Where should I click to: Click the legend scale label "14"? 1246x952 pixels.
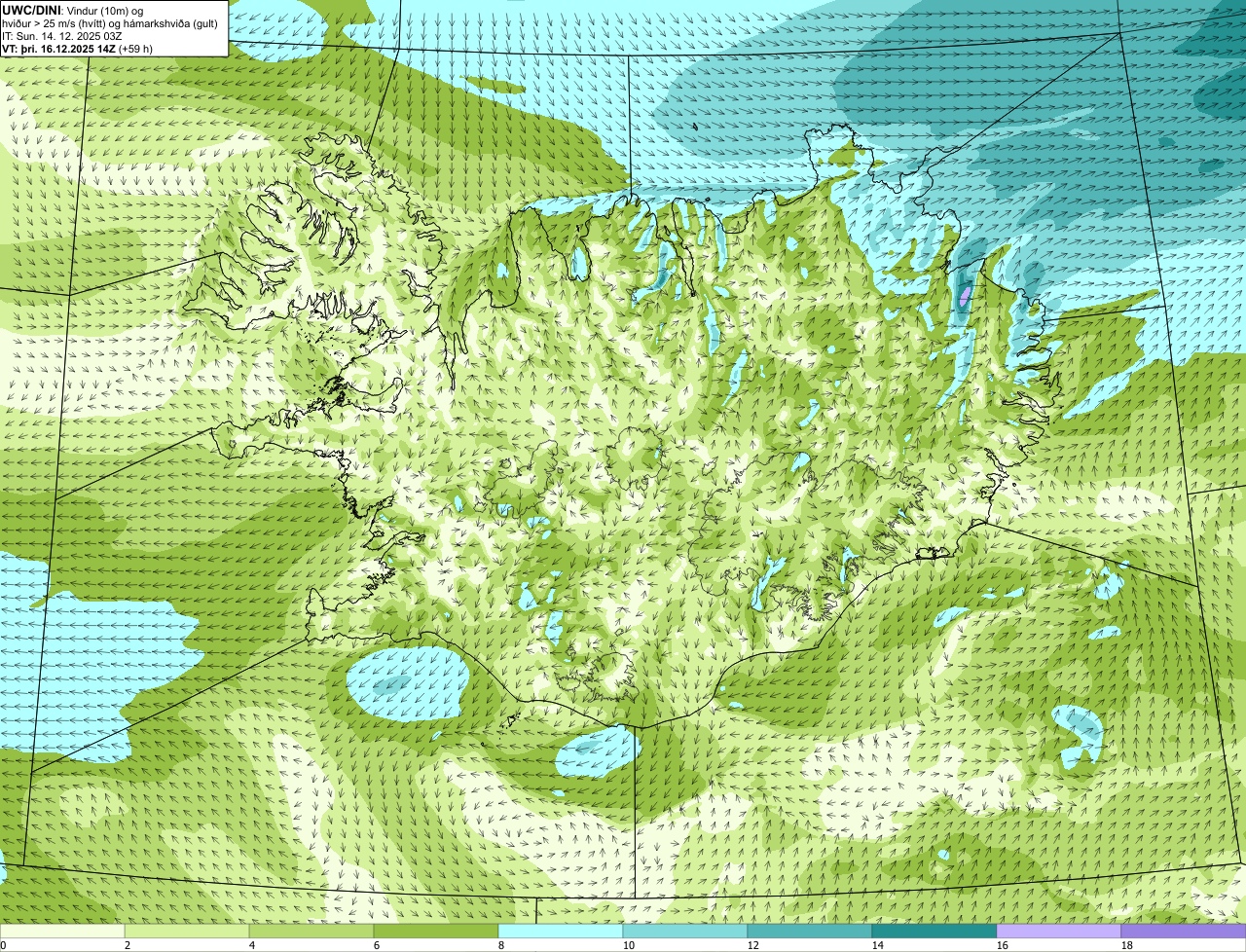pyautogui.click(x=878, y=945)
